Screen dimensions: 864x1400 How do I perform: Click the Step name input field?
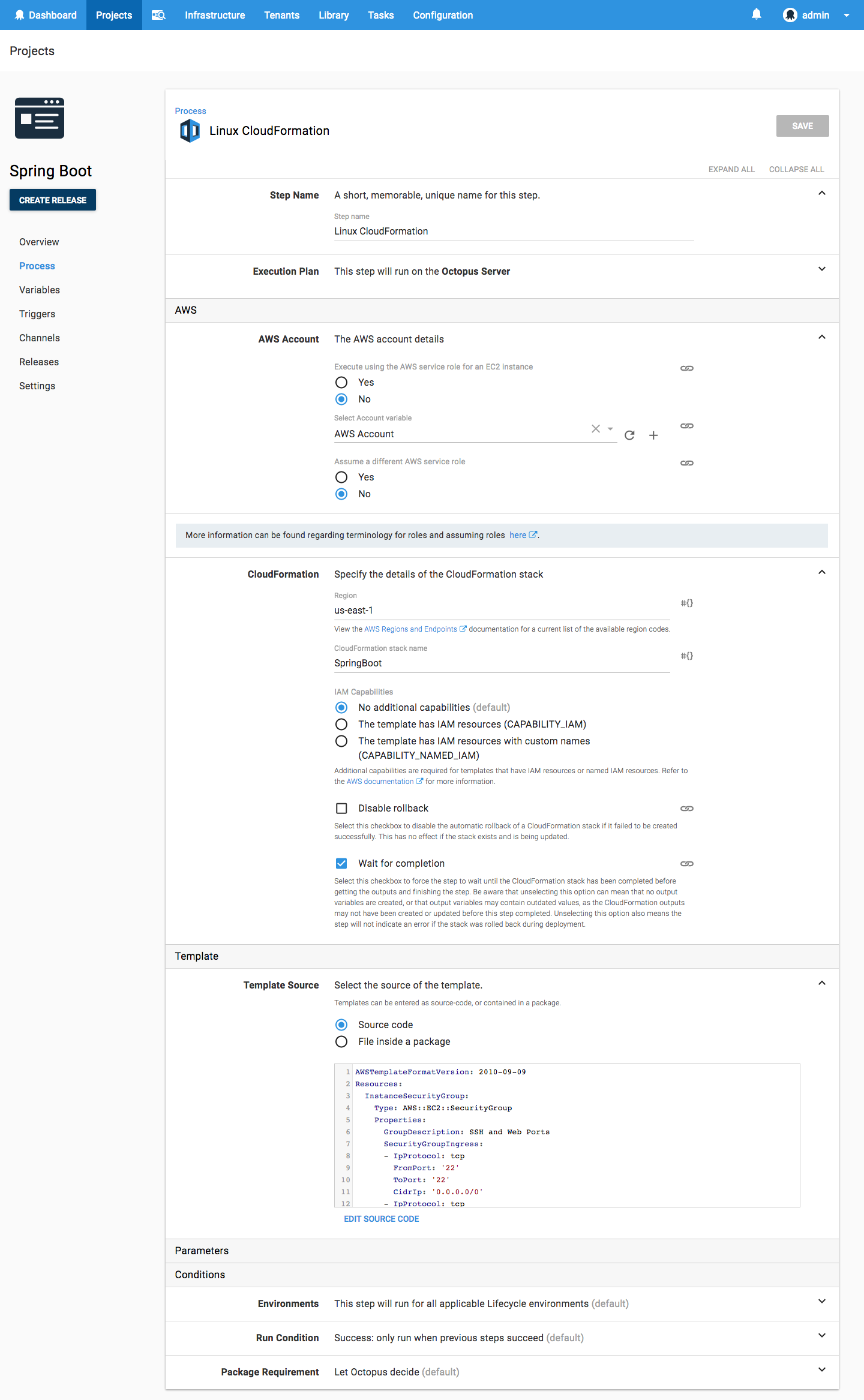point(514,231)
